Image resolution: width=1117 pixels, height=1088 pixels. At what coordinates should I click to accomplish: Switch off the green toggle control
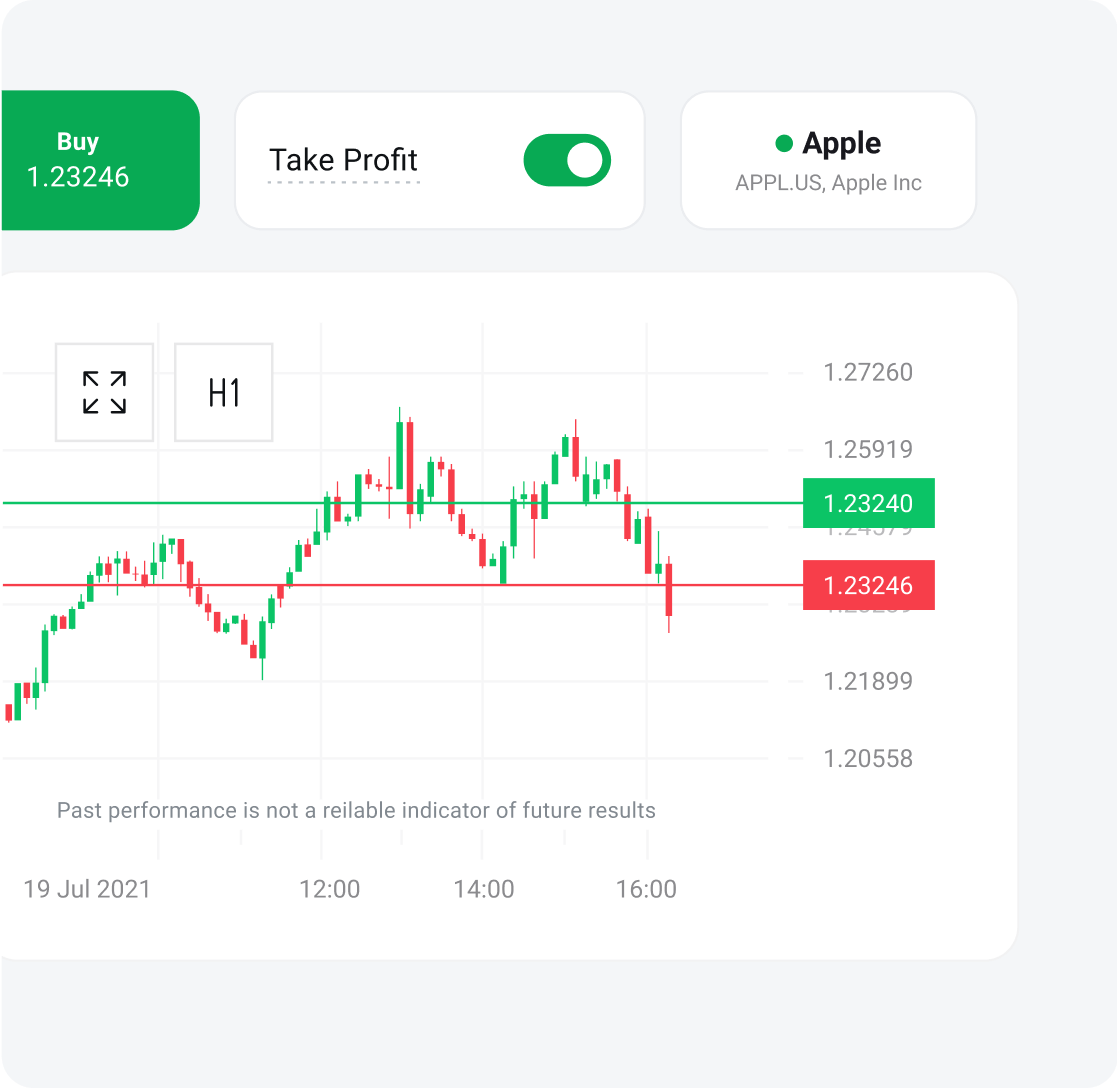pos(567,159)
